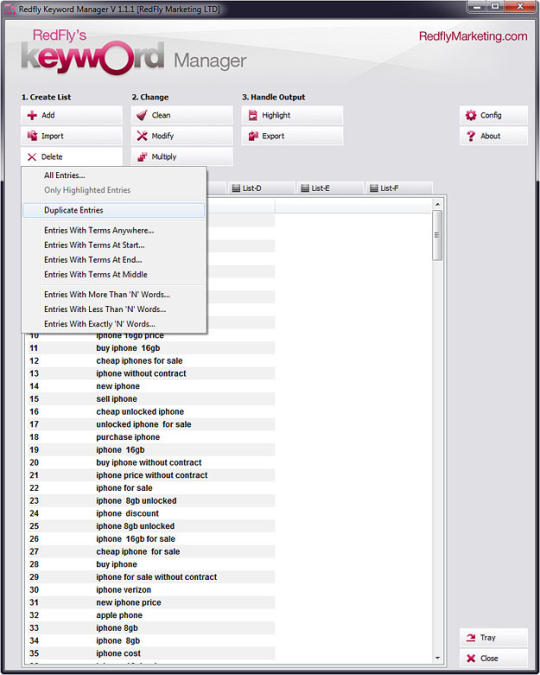Choose Entries With Terms At Start...

click(114, 245)
